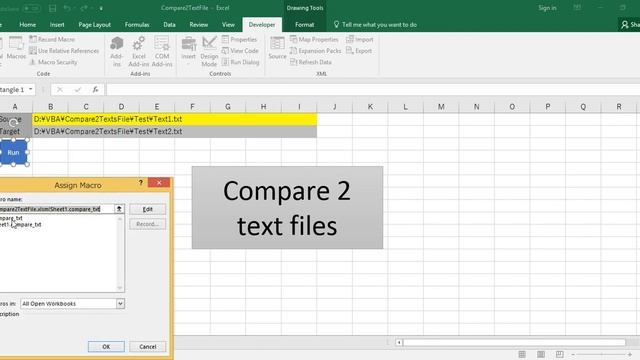Click the collapse-dialog arrow beside macro name
This screenshot has height=360, width=640.
(x=119, y=209)
